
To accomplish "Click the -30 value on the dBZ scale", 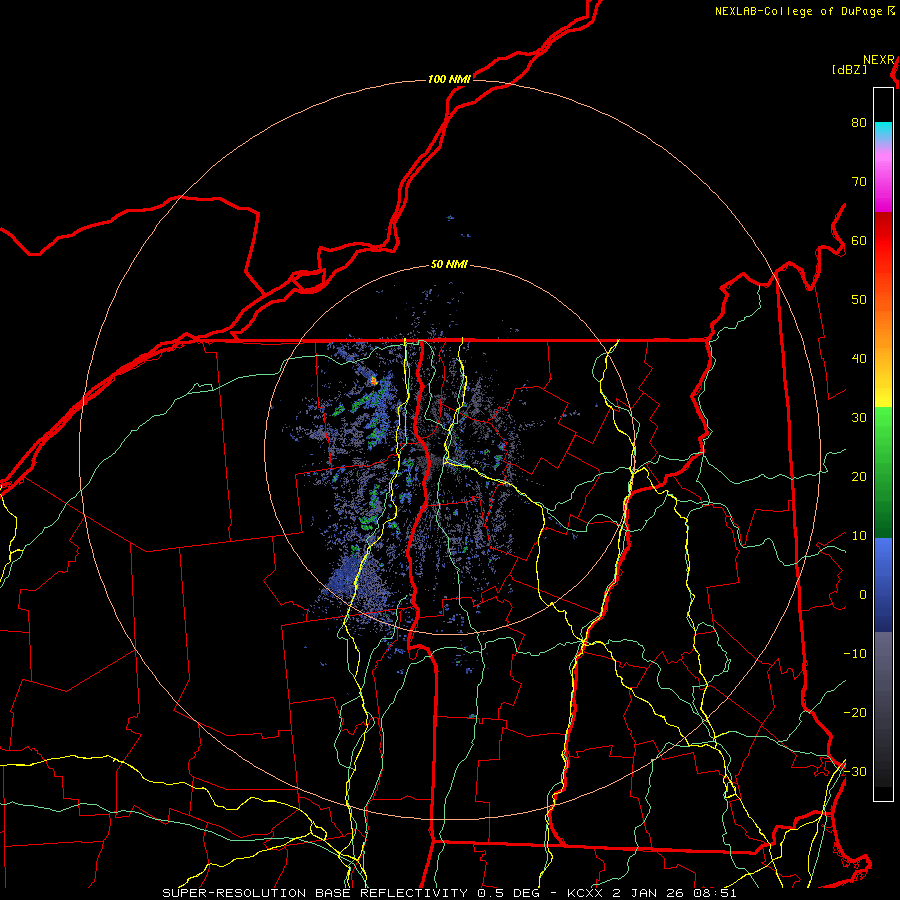I will pyautogui.click(x=855, y=772).
